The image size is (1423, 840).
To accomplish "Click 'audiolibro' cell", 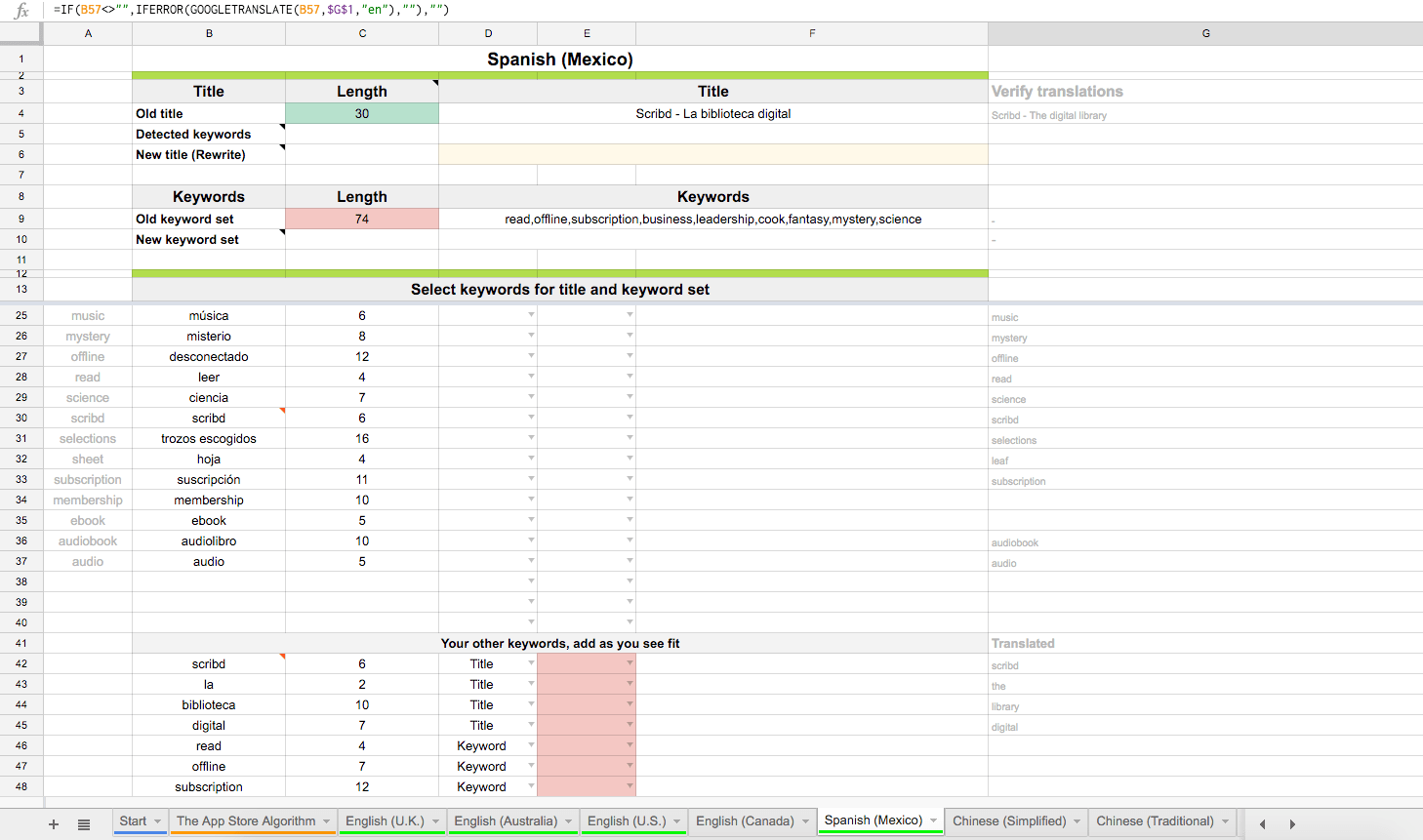I will tap(209, 540).
